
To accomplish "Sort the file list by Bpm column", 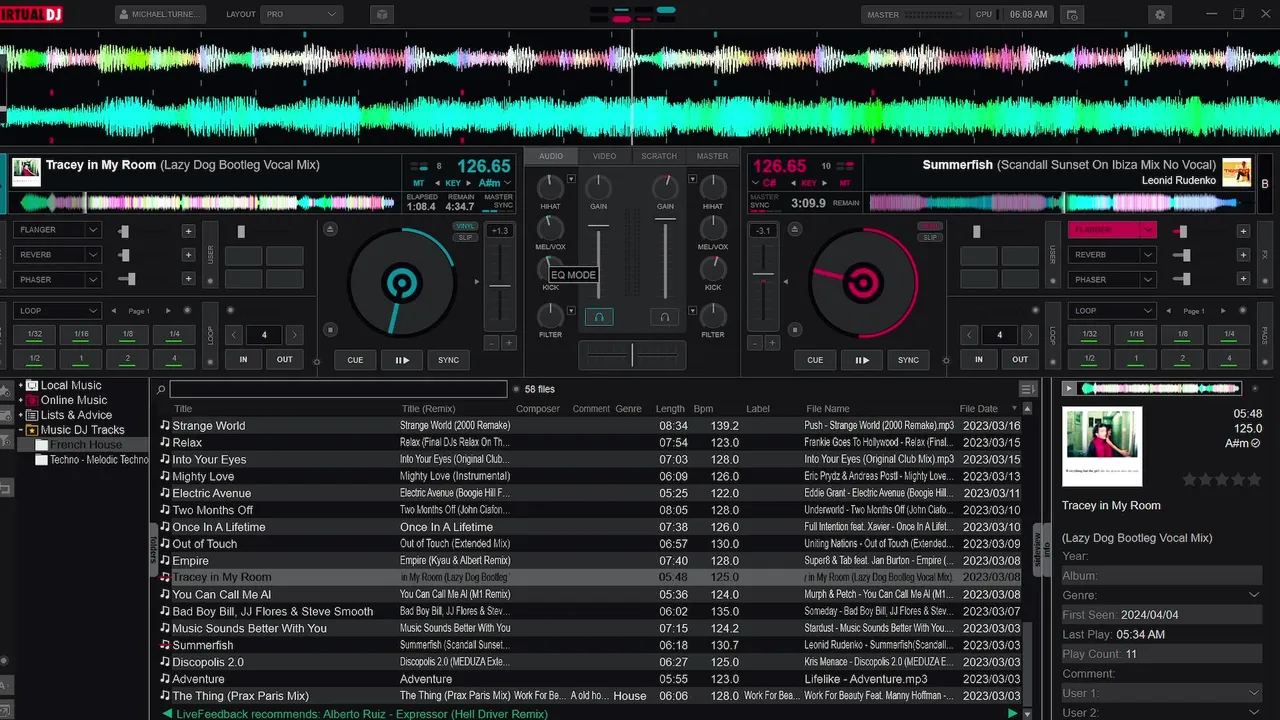I will [x=703, y=408].
